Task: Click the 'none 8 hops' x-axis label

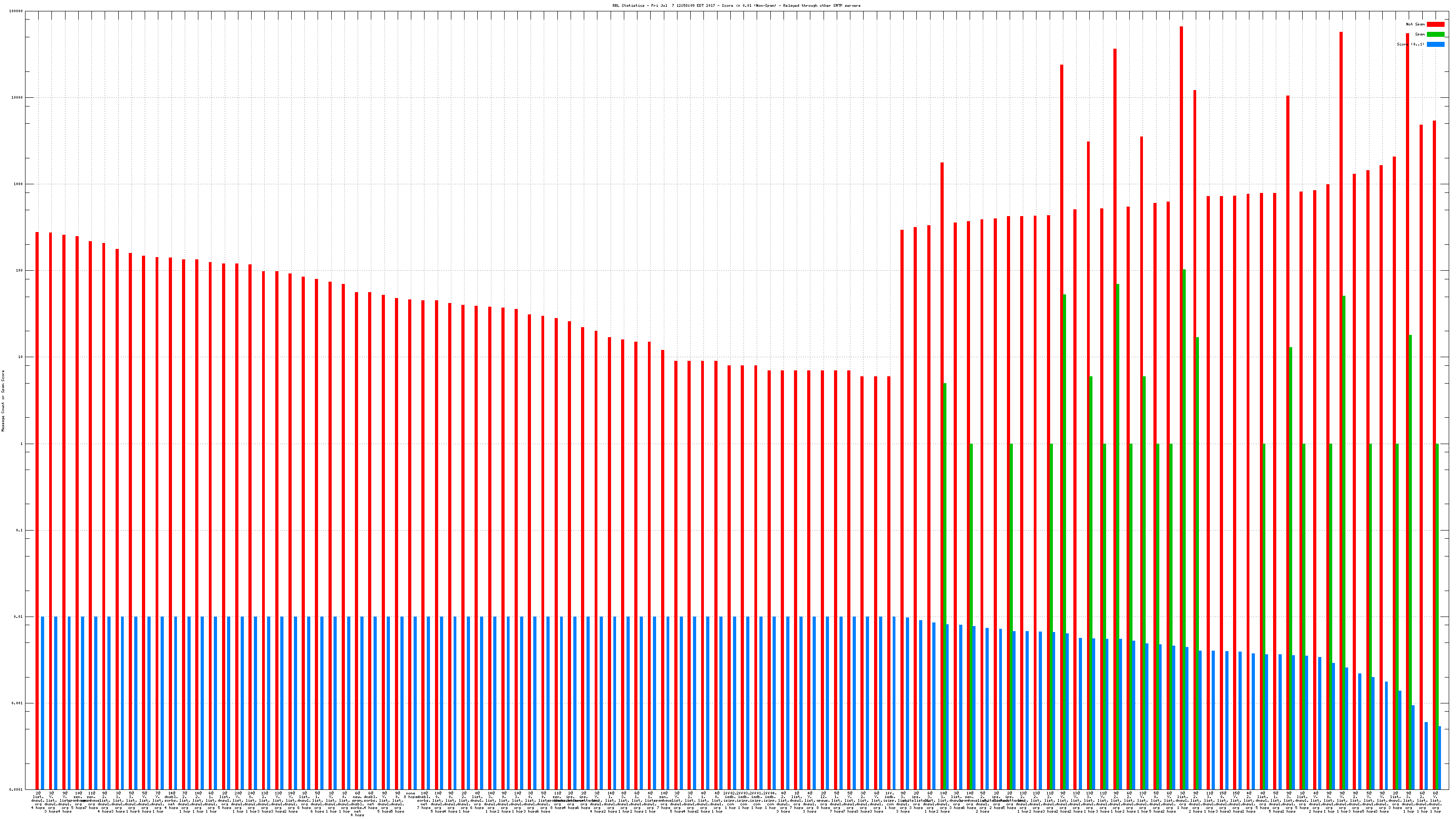Action: [410, 795]
